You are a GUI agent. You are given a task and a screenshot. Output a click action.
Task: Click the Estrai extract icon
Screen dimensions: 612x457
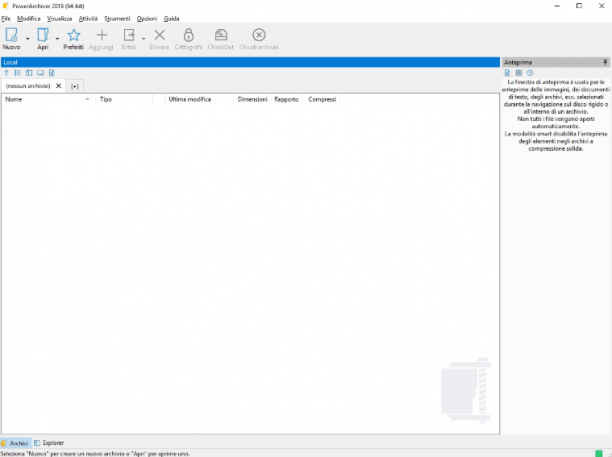point(129,35)
